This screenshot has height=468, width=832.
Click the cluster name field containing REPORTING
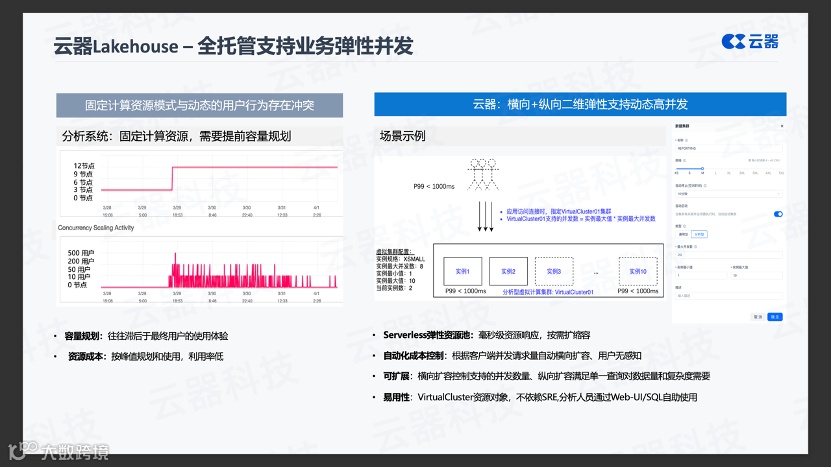click(x=729, y=149)
